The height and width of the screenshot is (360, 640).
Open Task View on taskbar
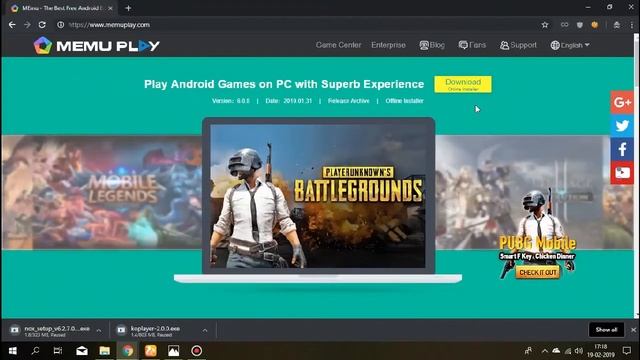[x=58, y=351]
